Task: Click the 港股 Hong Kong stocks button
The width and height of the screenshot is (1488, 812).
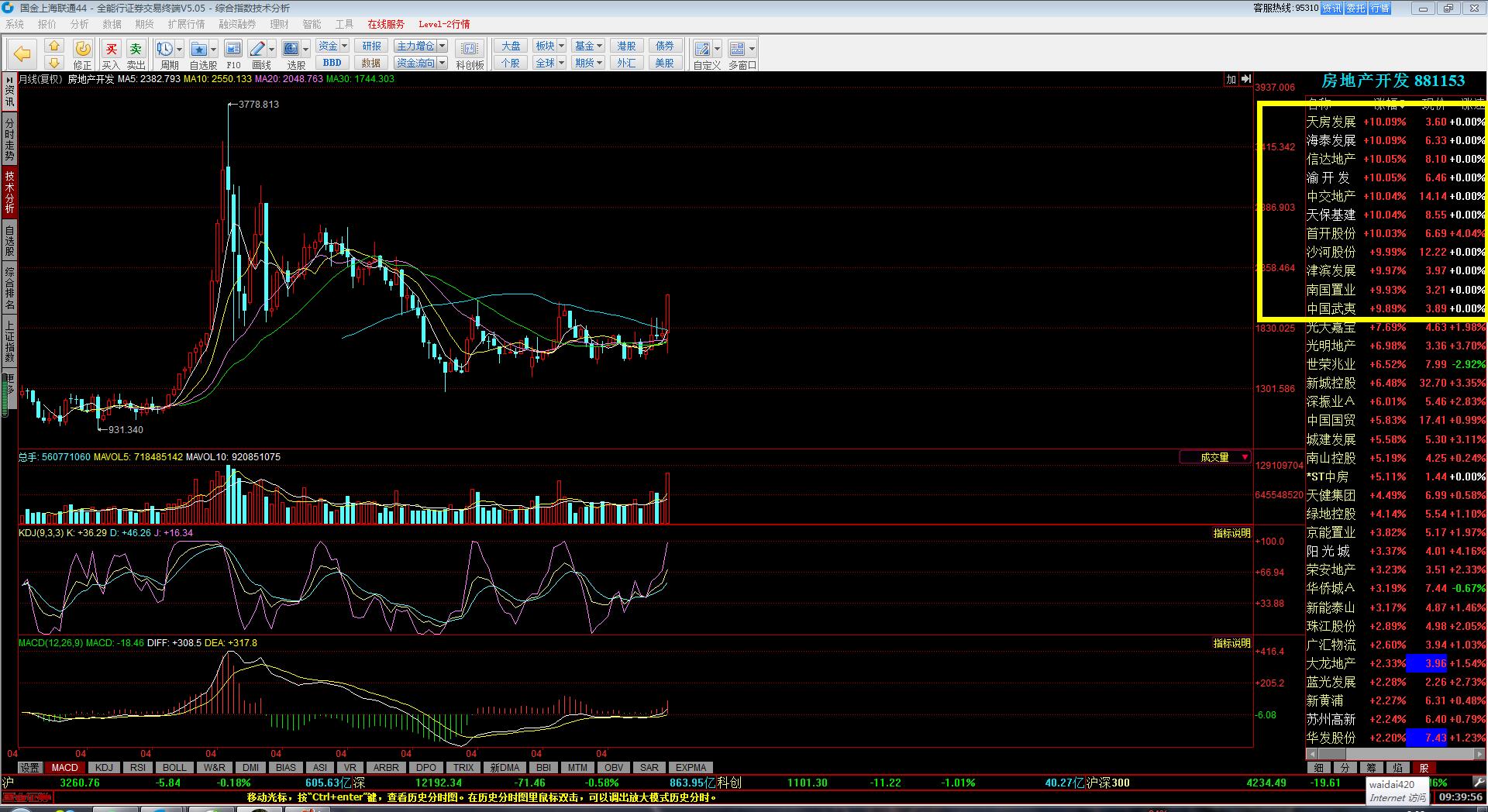Action: point(626,46)
